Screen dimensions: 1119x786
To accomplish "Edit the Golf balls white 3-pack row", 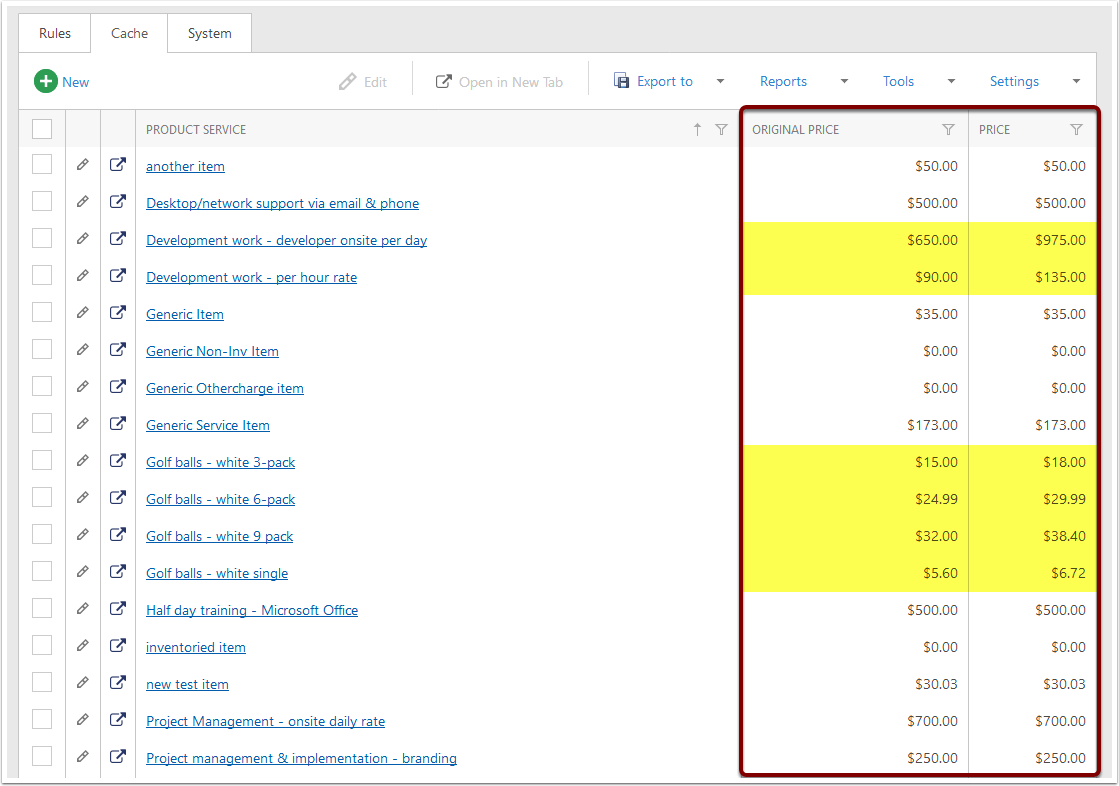I will tap(83, 461).
